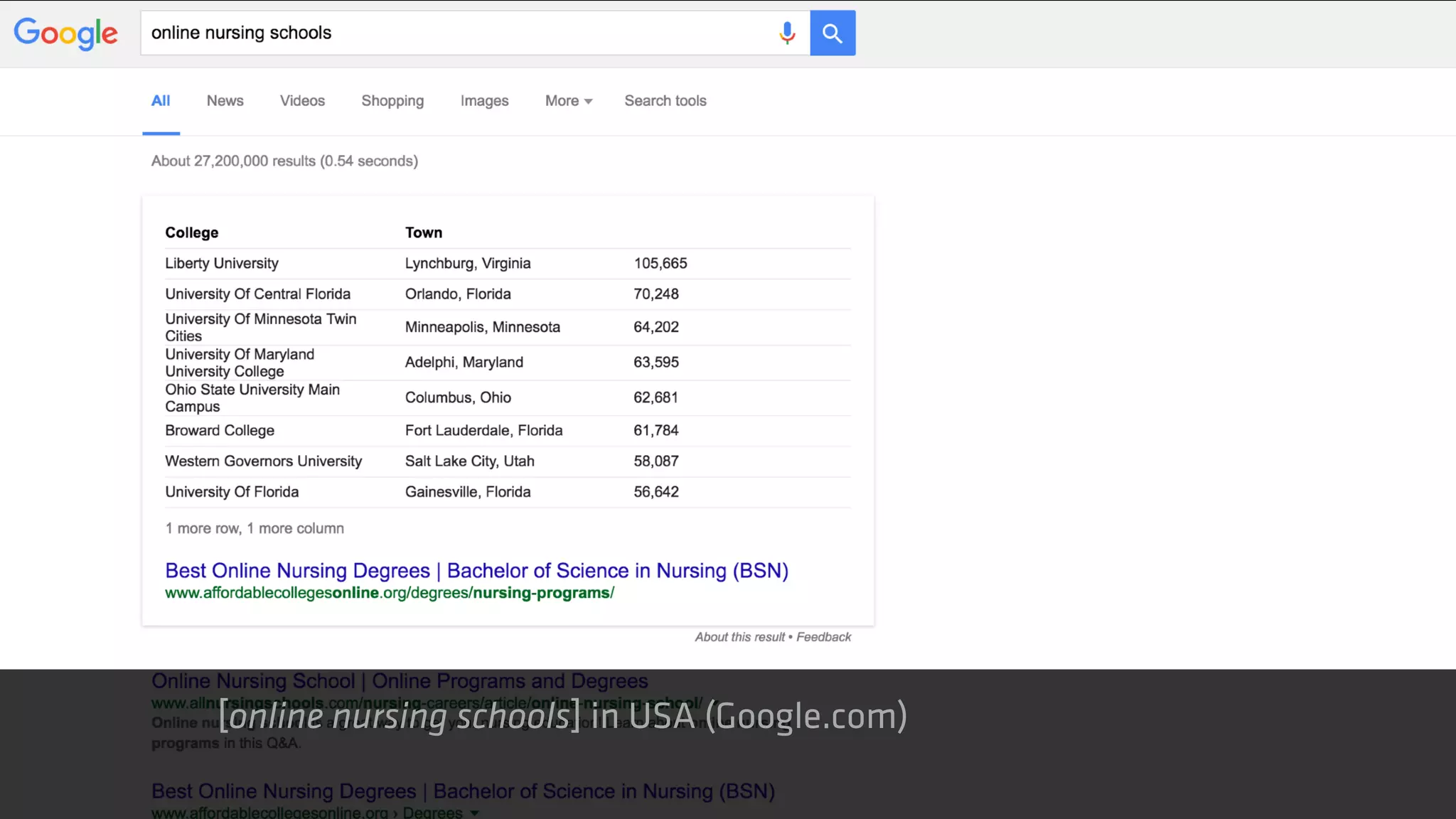Click University Of Minnesota Twin Cities cell
The image size is (1456, 819).
(x=261, y=327)
